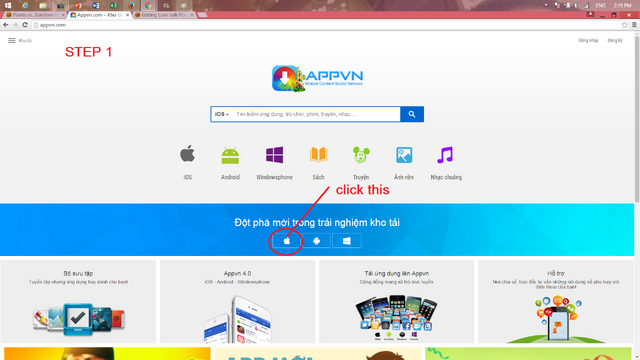Open Word from the taskbar
The height and width of the screenshot is (360, 640).
click(96, 5)
